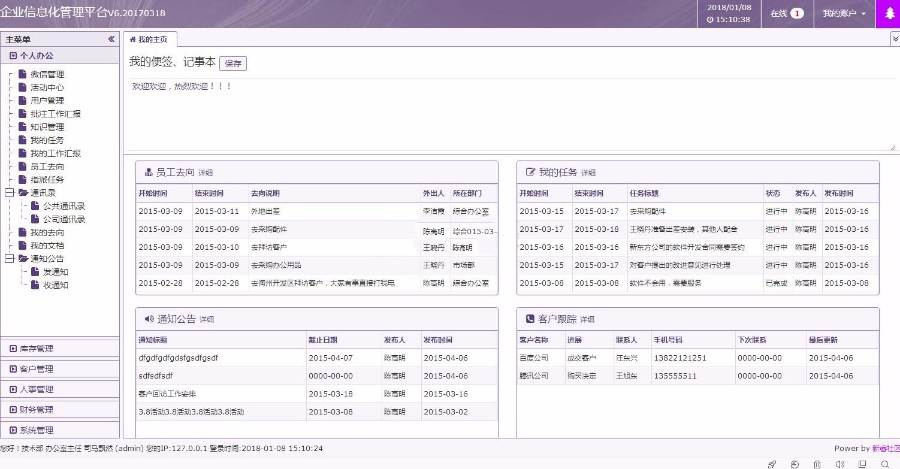The height and width of the screenshot is (469, 900).
Task: Click the people icon in 员工去向 panel header
Action: click(148, 173)
